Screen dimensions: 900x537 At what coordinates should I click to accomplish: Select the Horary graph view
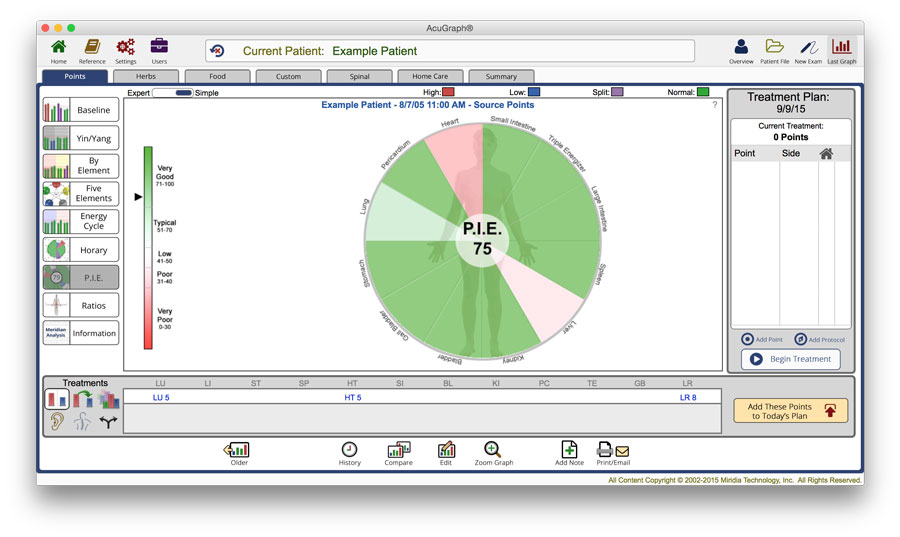click(x=81, y=250)
